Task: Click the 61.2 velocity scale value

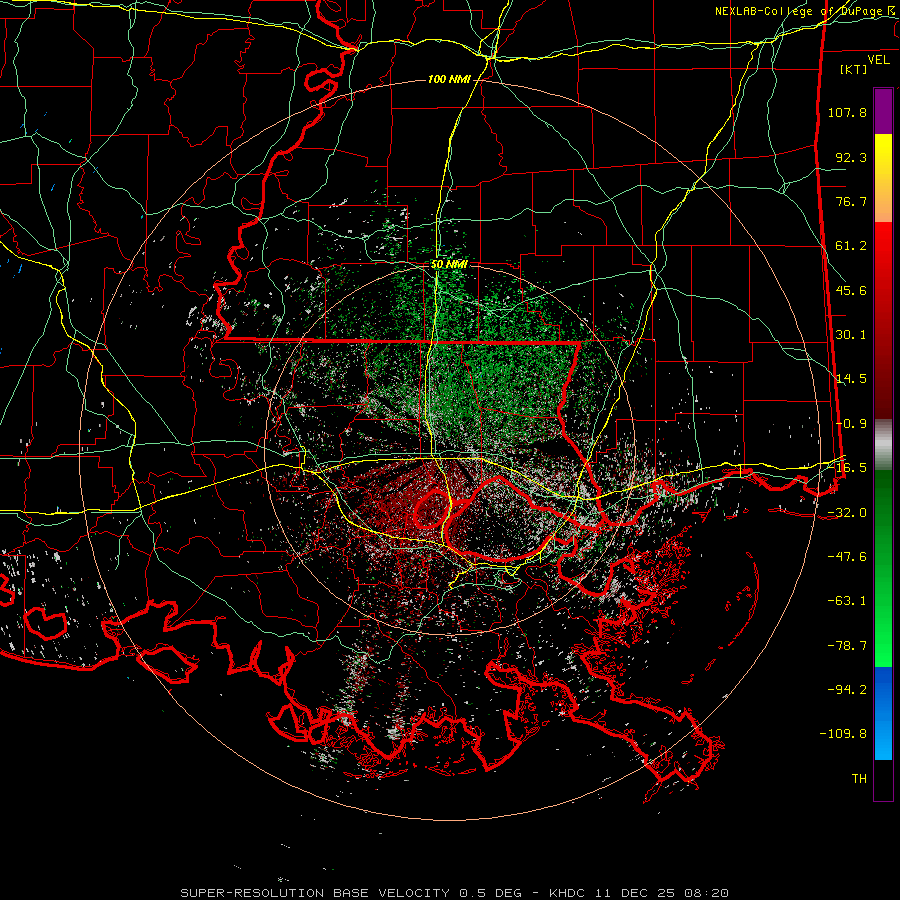Action: (851, 246)
